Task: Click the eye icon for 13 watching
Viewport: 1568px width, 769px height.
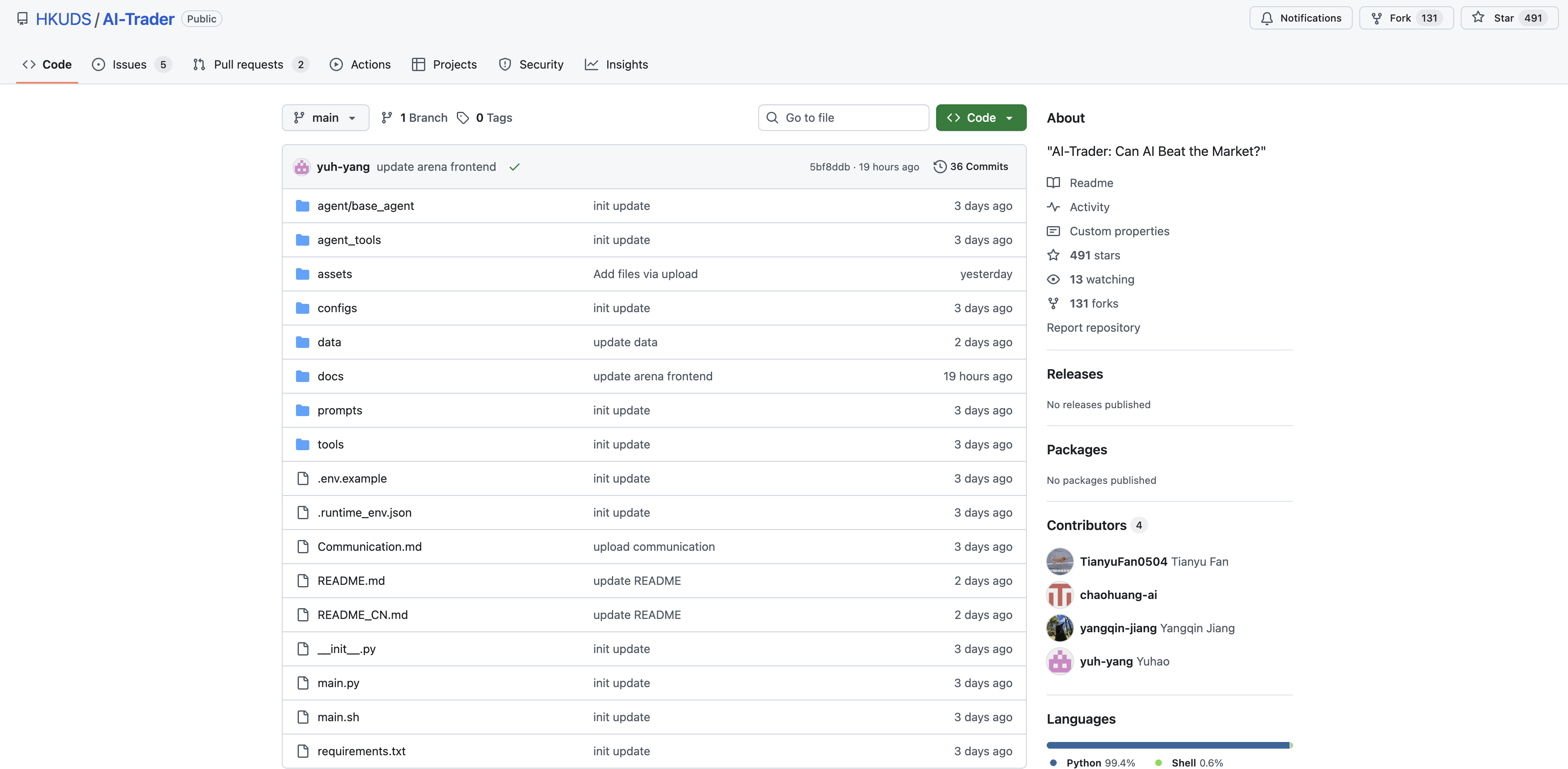Action: [1053, 279]
